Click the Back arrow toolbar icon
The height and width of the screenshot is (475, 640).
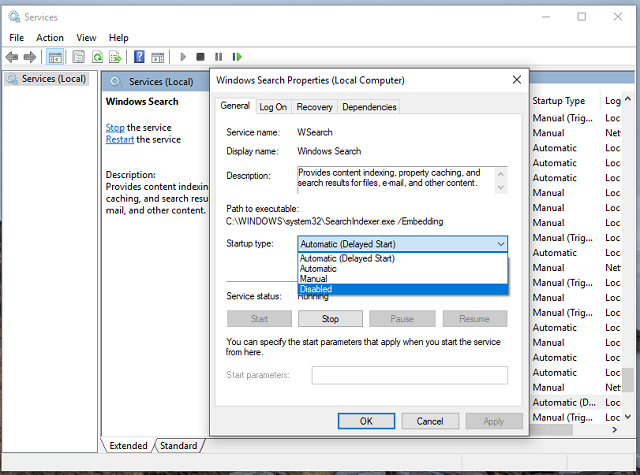(x=12, y=57)
